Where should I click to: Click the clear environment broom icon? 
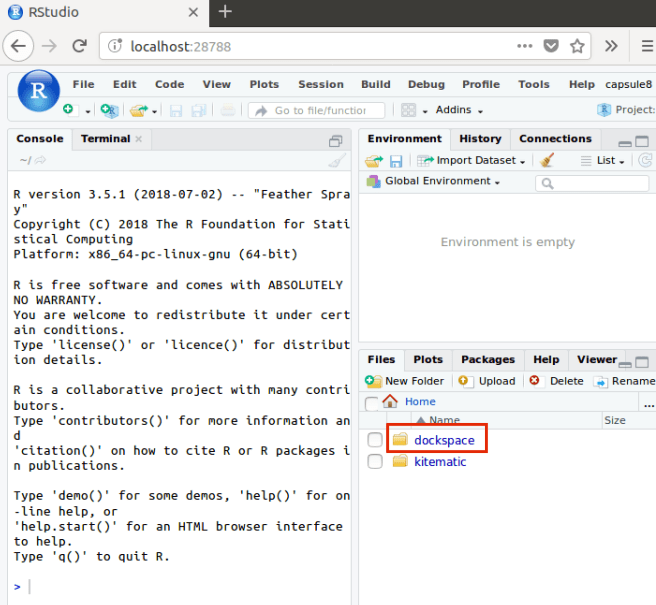tap(547, 160)
